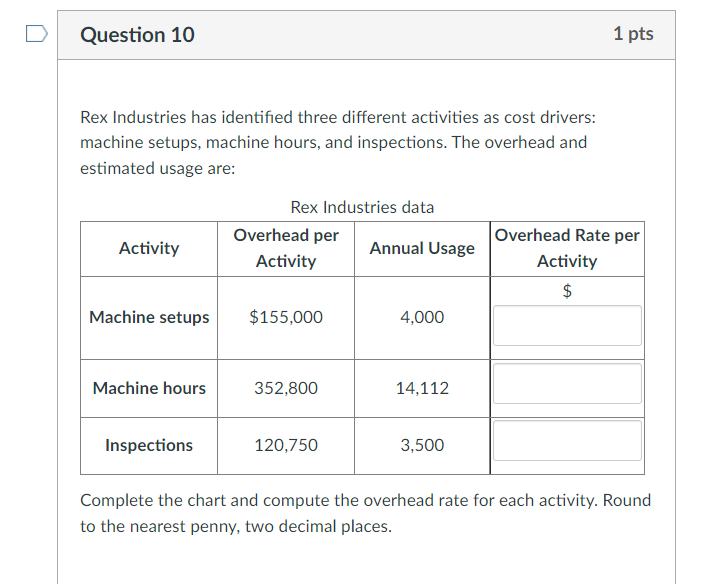The image size is (716, 584).
Task: Select the 'Complete the chart' instruction text
Action: click(366, 513)
